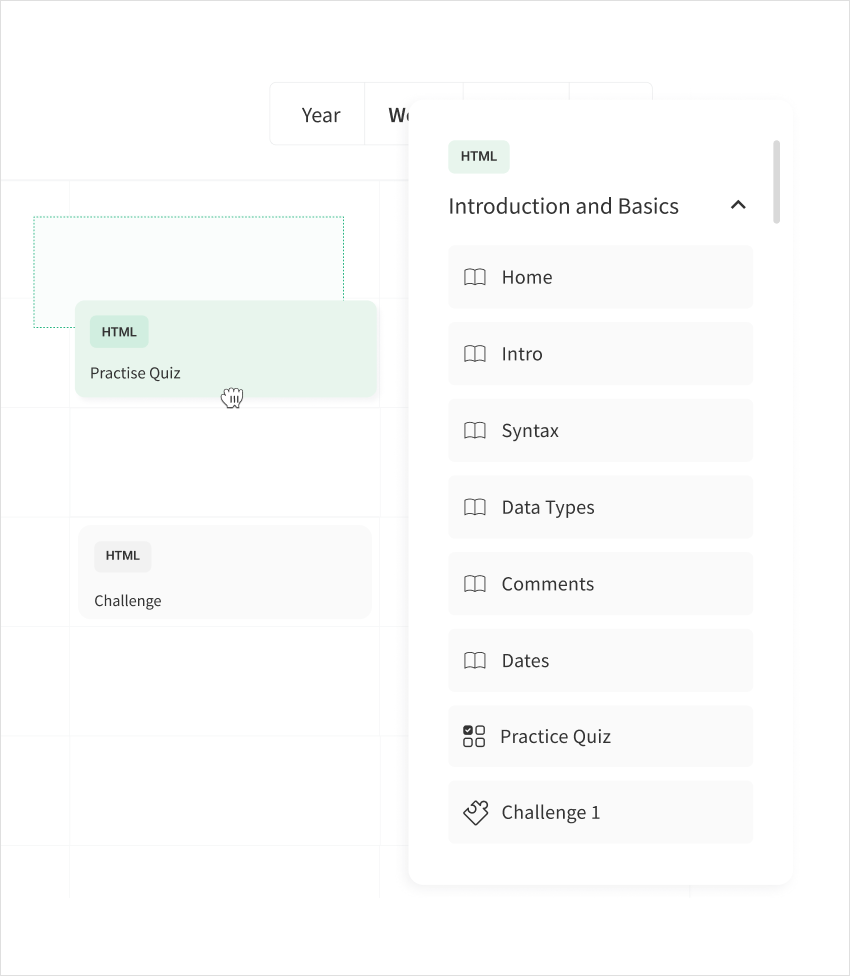Open the Syntax lesson
The image size is (850, 976).
(x=600, y=431)
